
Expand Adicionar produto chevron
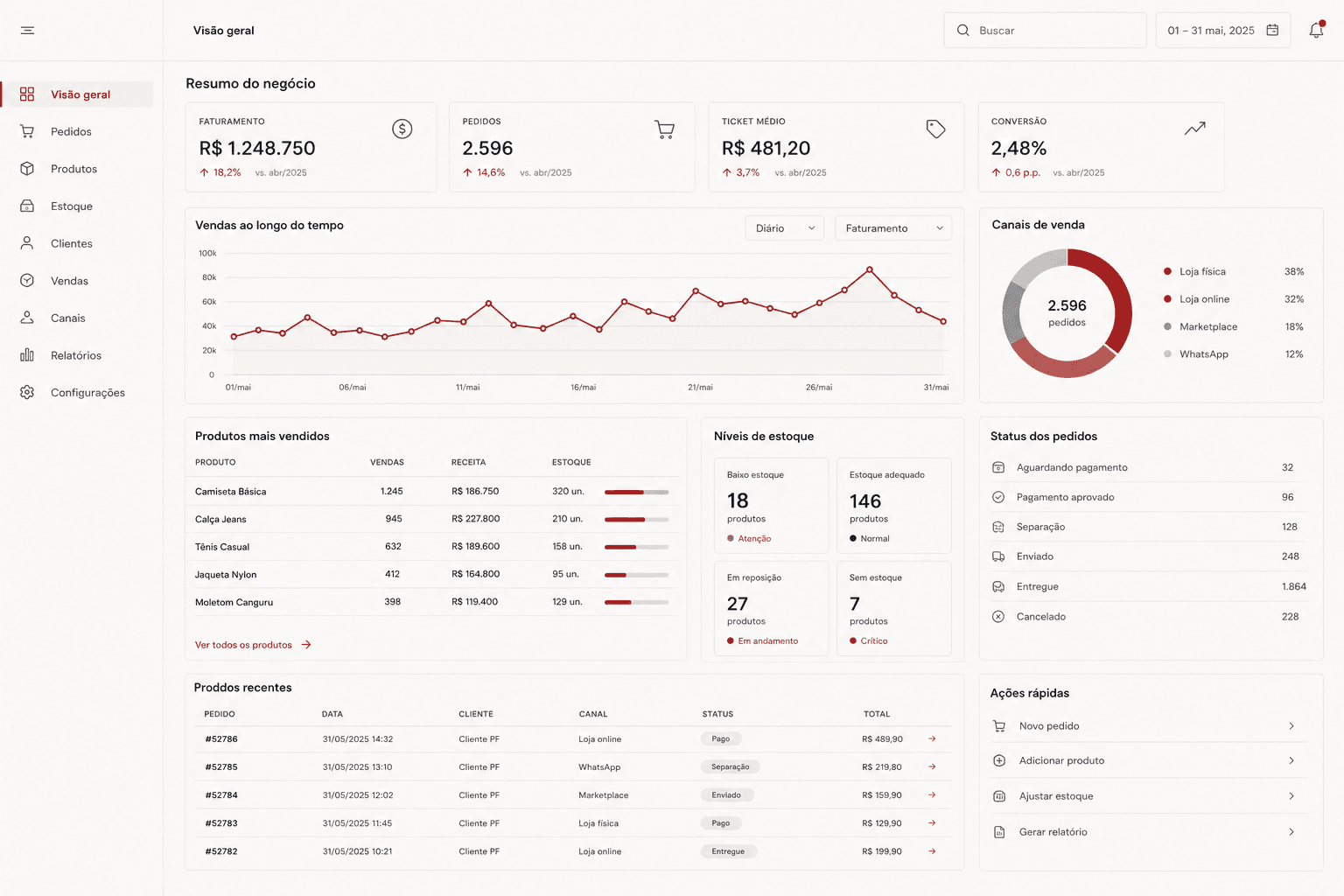[x=1291, y=760]
